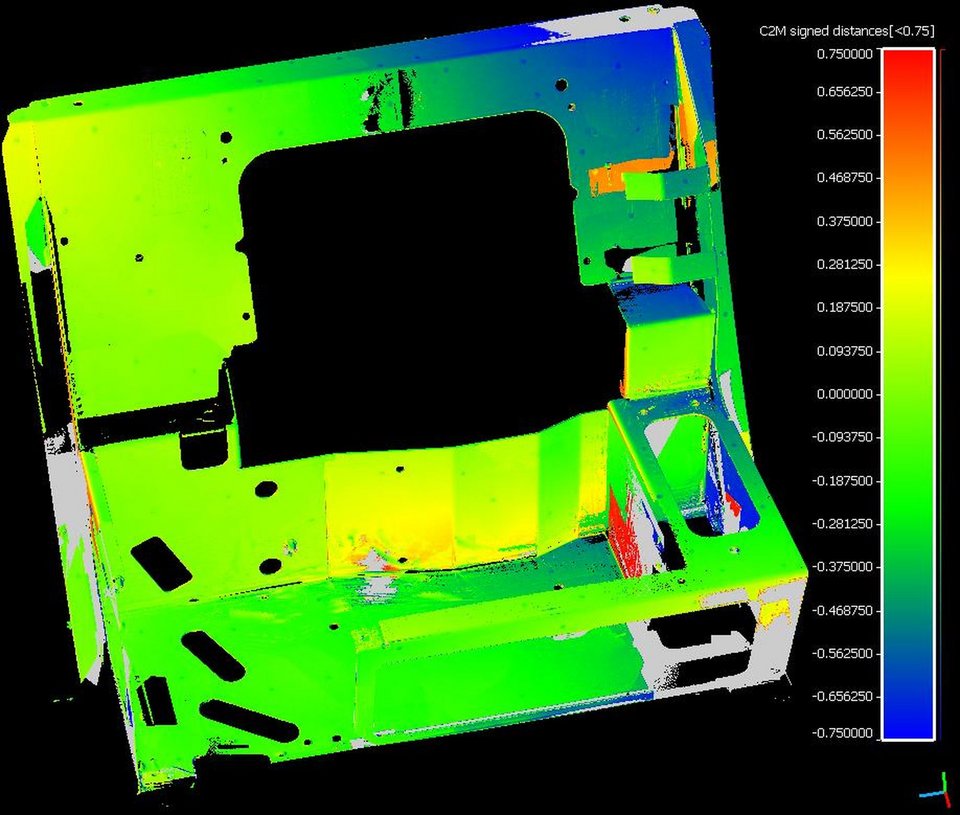This screenshot has width=960, height=815.
Task: Click the 0.187500 scale tick label
Action: (x=846, y=308)
